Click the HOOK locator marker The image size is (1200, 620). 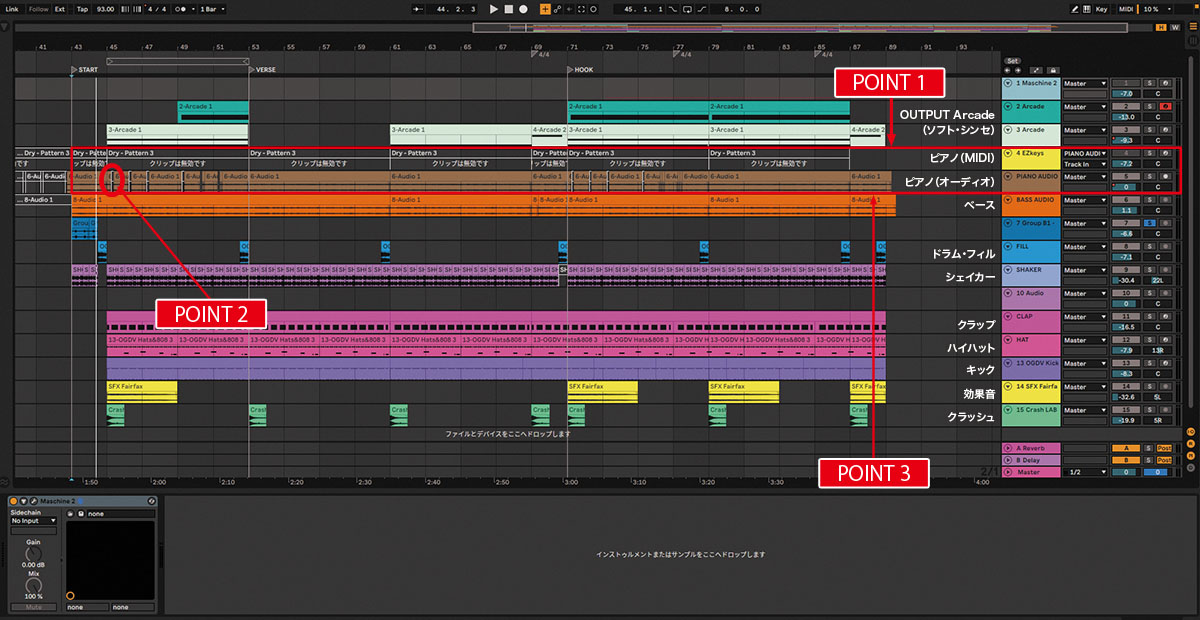click(582, 70)
